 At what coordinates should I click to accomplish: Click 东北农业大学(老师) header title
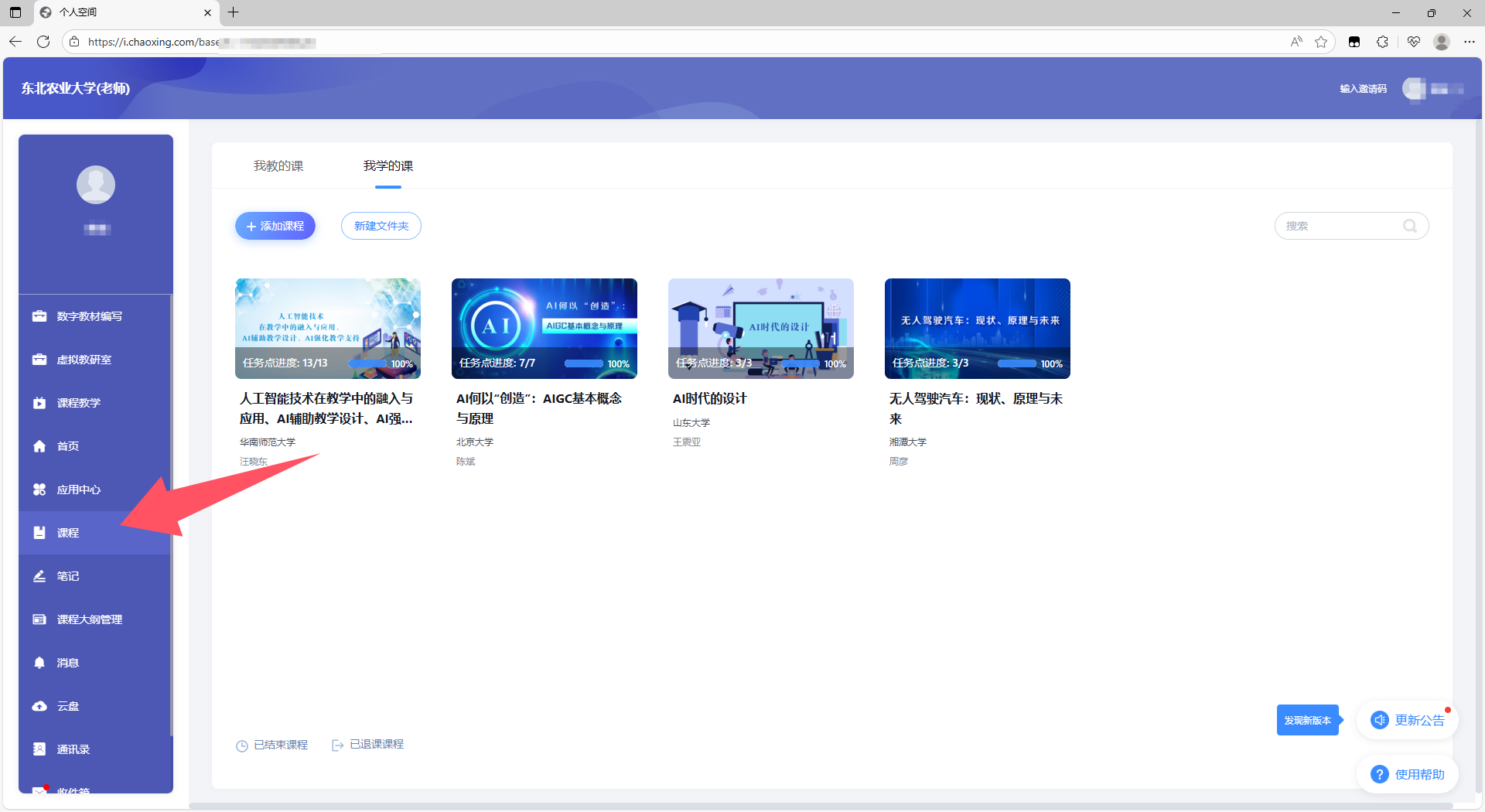pos(76,89)
